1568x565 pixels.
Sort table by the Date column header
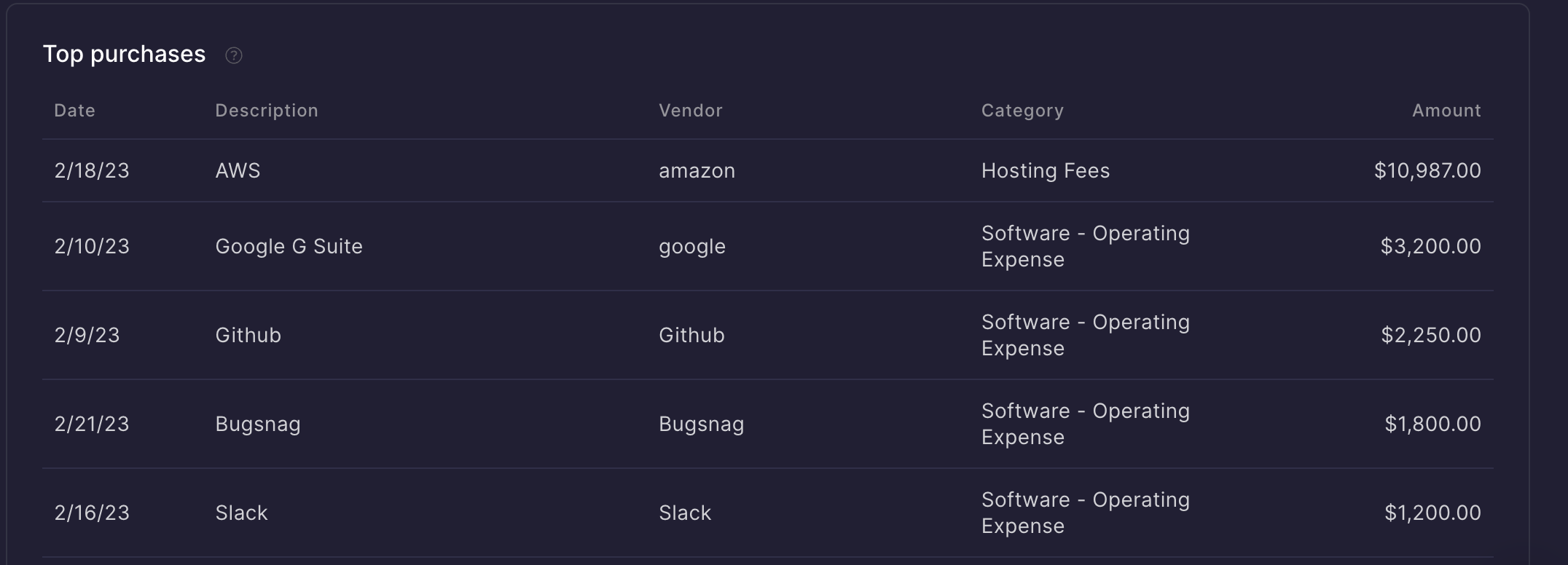(74, 111)
